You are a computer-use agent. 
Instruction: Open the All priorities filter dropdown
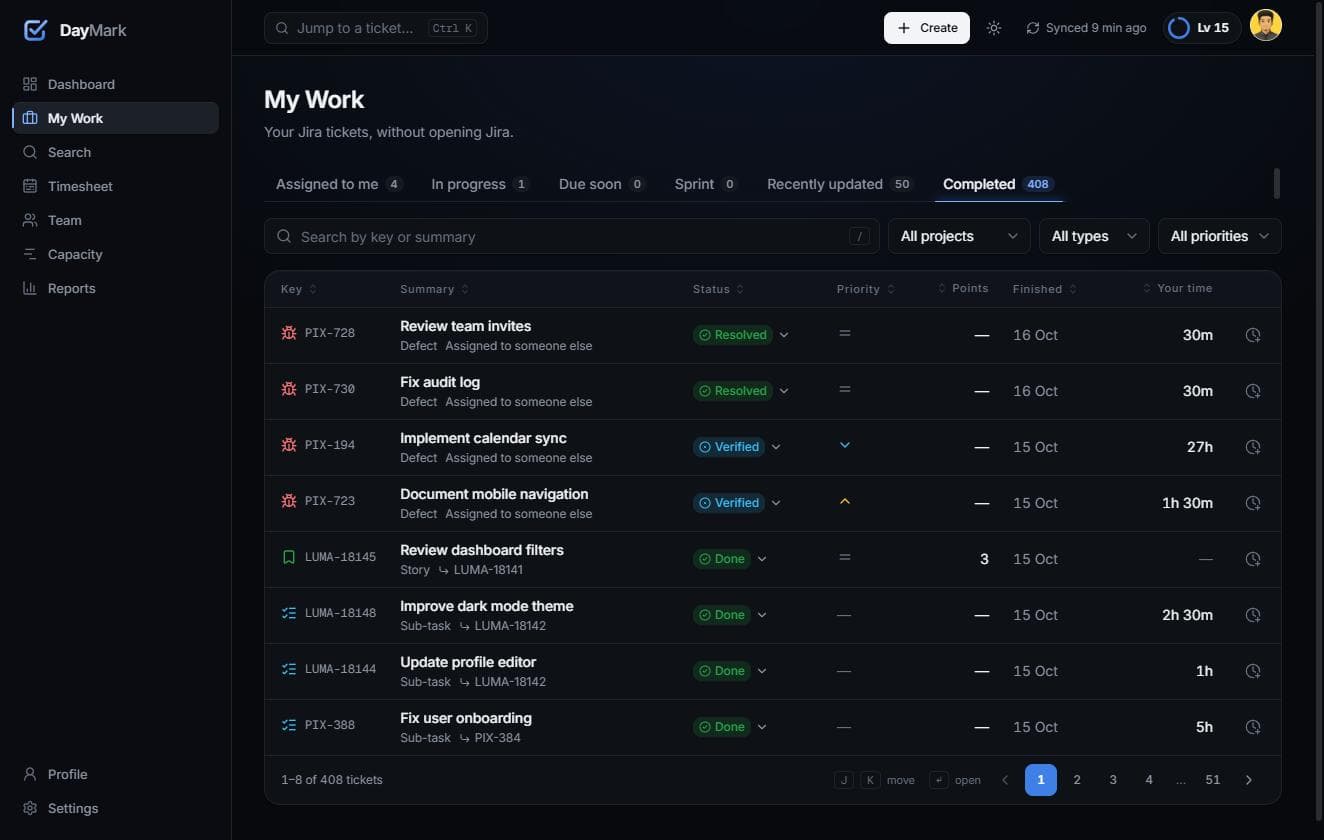(x=1220, y=236)
